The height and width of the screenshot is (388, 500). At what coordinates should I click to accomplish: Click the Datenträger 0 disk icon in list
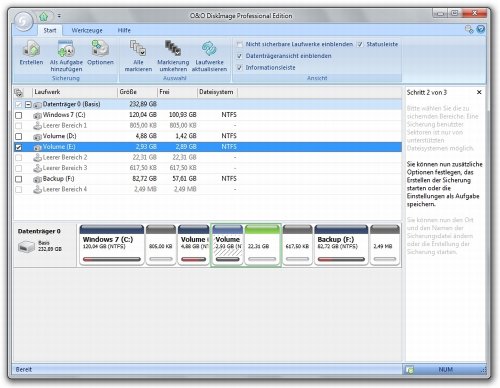(x=37, y=105)
